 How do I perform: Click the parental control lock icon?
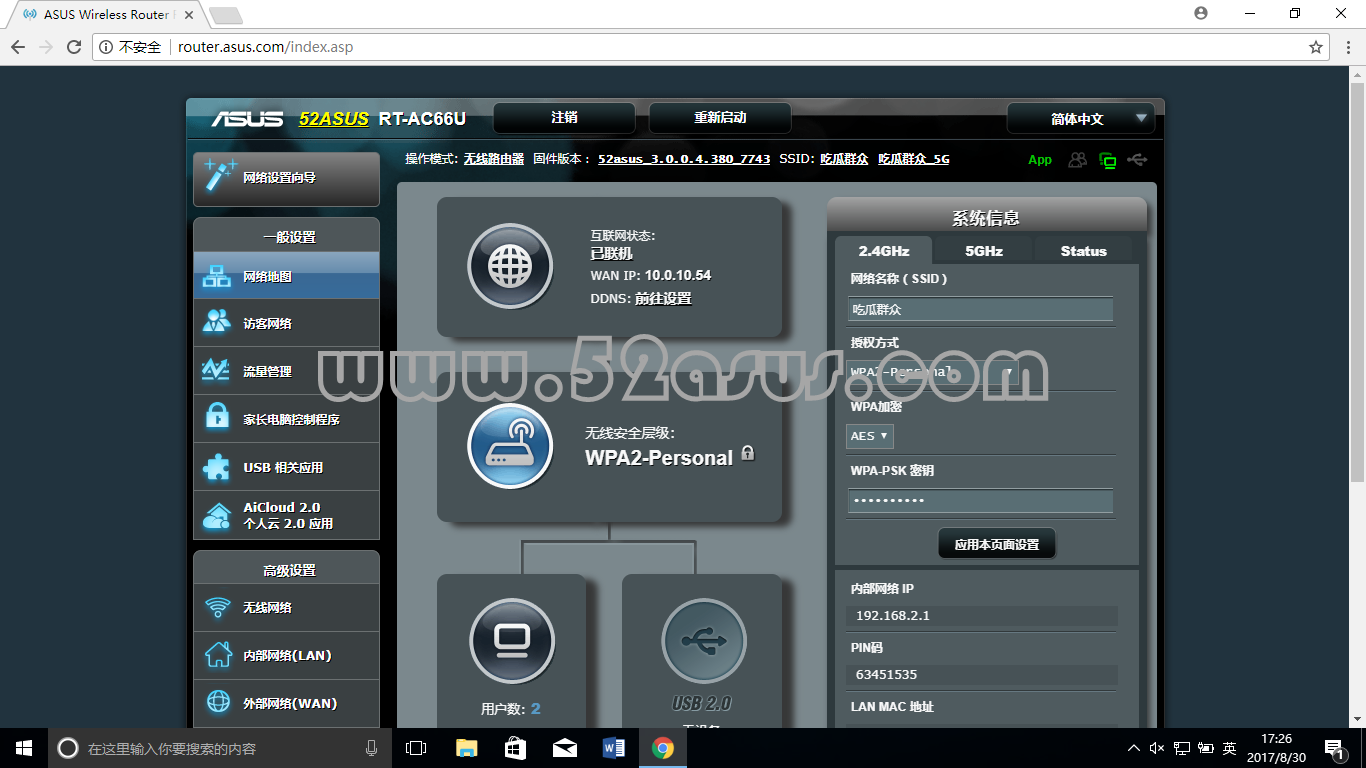click(x=217, y=417)
